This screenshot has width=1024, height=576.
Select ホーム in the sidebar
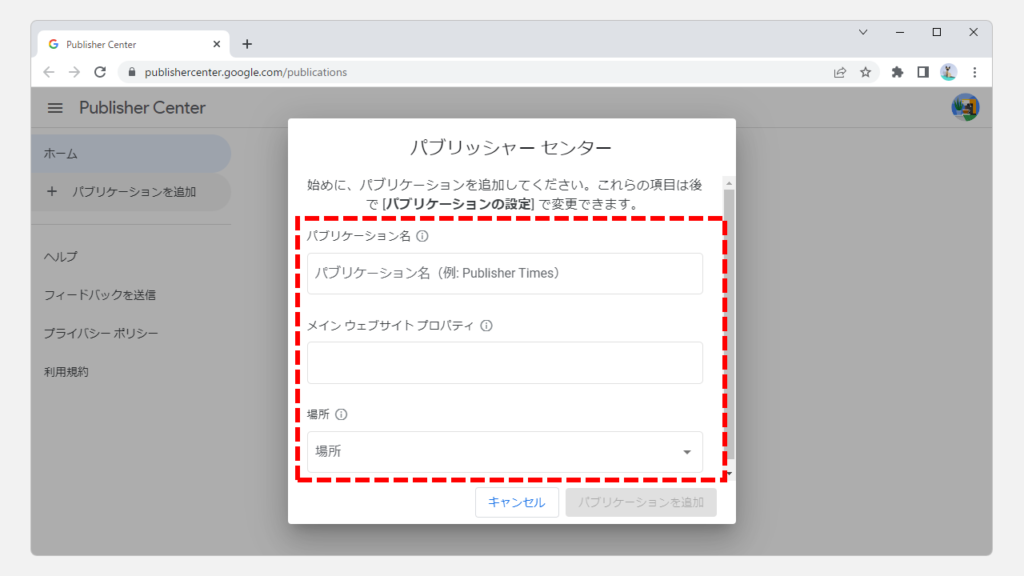(x=130, y=154)
